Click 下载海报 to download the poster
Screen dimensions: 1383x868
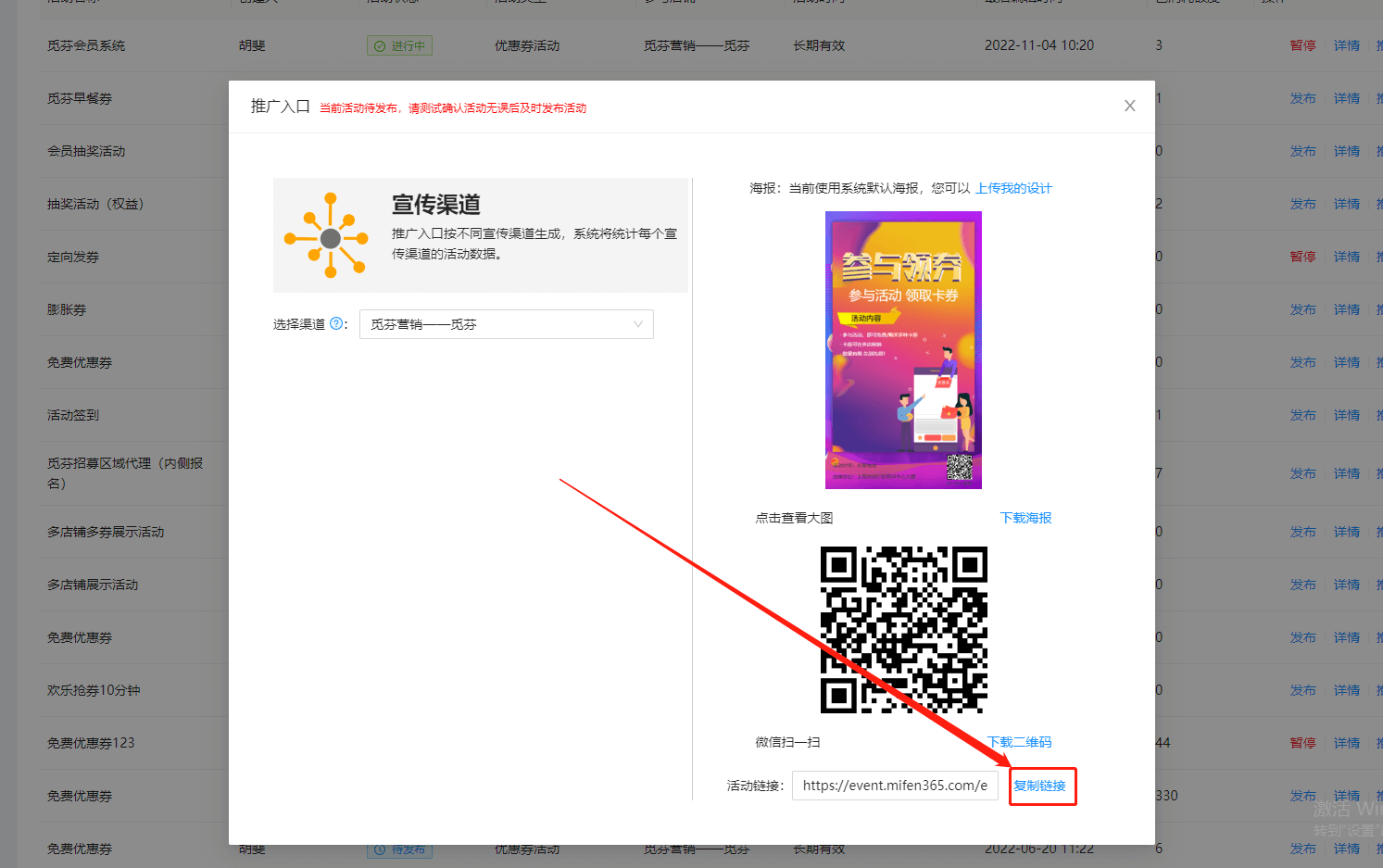click(1025, 518)
